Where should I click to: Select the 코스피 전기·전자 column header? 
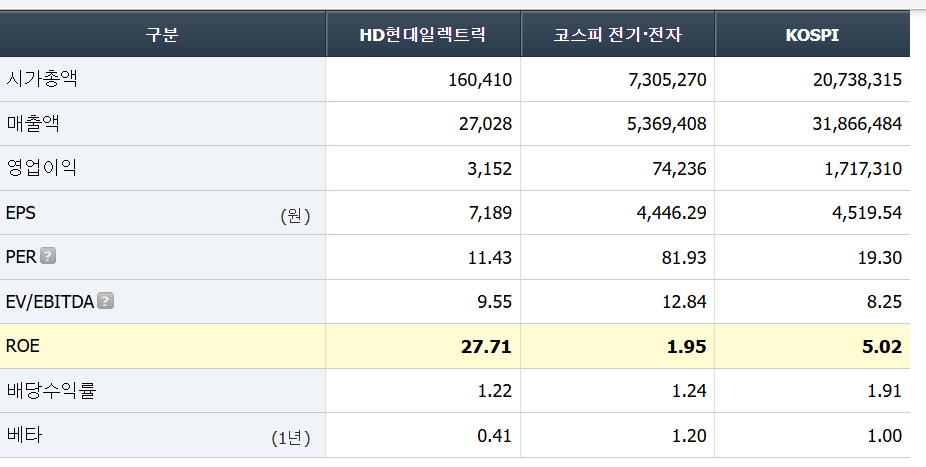[x=618, y=34]
